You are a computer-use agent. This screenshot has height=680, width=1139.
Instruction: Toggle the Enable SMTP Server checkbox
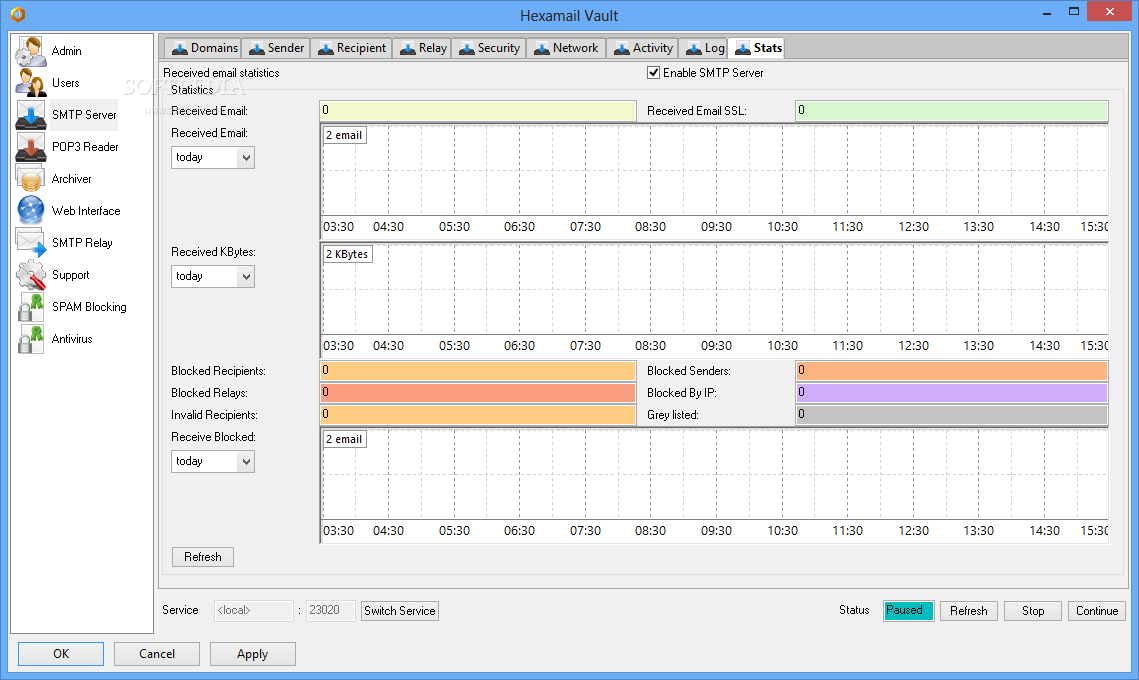(x=653, y=73)
